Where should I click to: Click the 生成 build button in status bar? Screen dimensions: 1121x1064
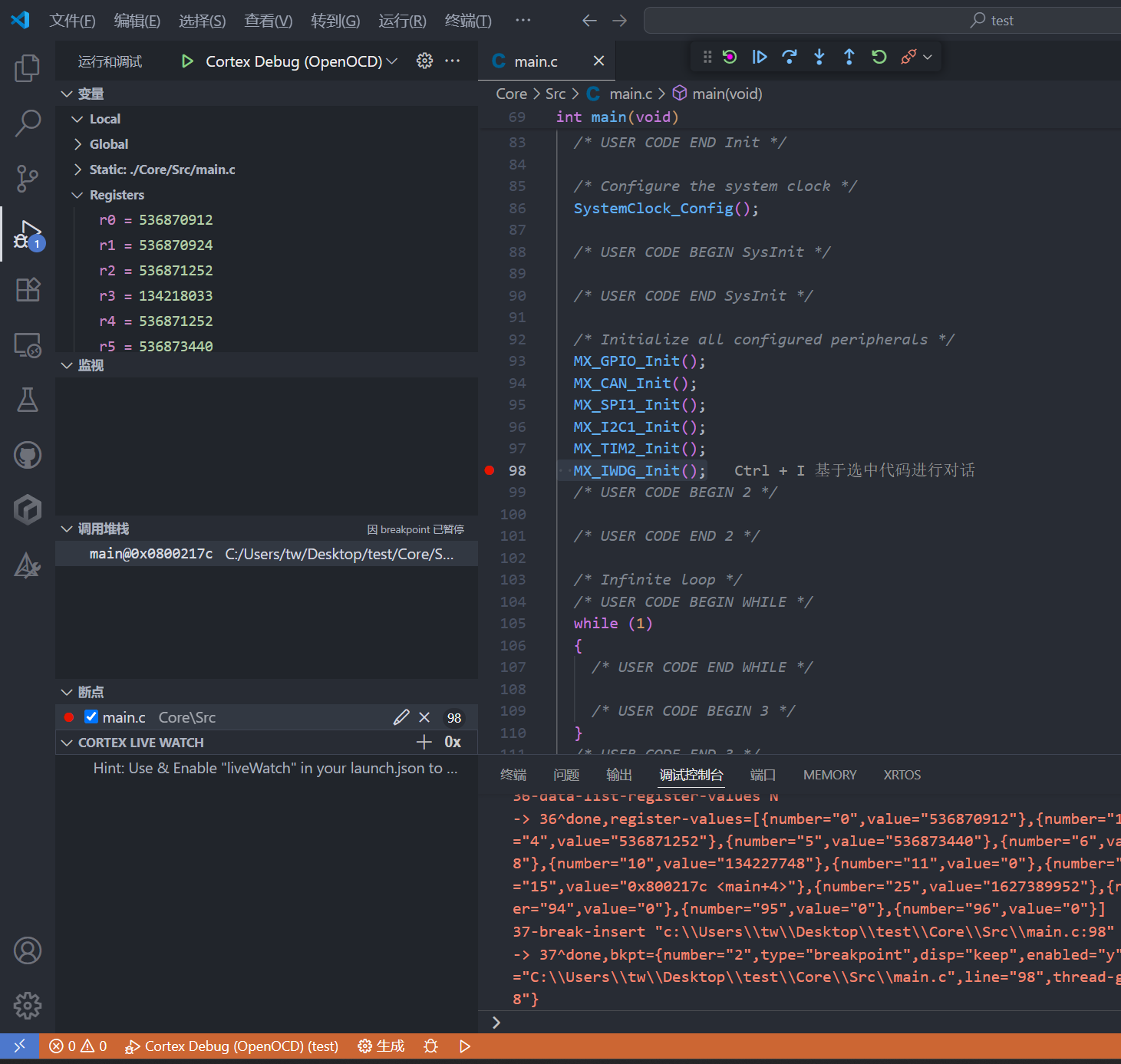pos(381,1046)
